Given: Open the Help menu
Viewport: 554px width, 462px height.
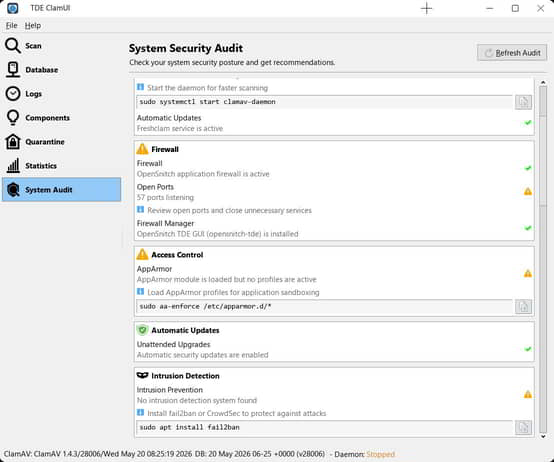Looking at the screenshot, I should 33,25.
